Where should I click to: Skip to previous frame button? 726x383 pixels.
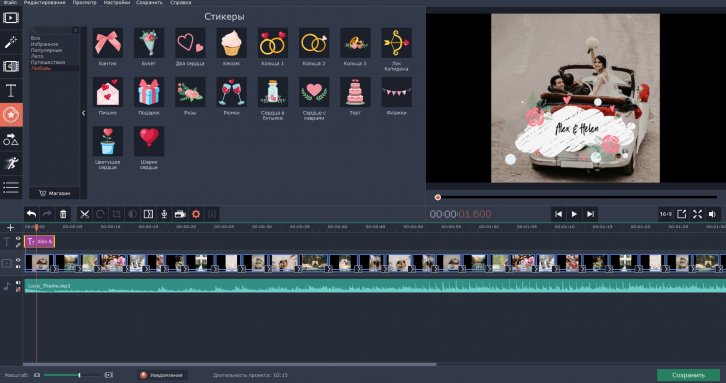(x=558, y=214)
